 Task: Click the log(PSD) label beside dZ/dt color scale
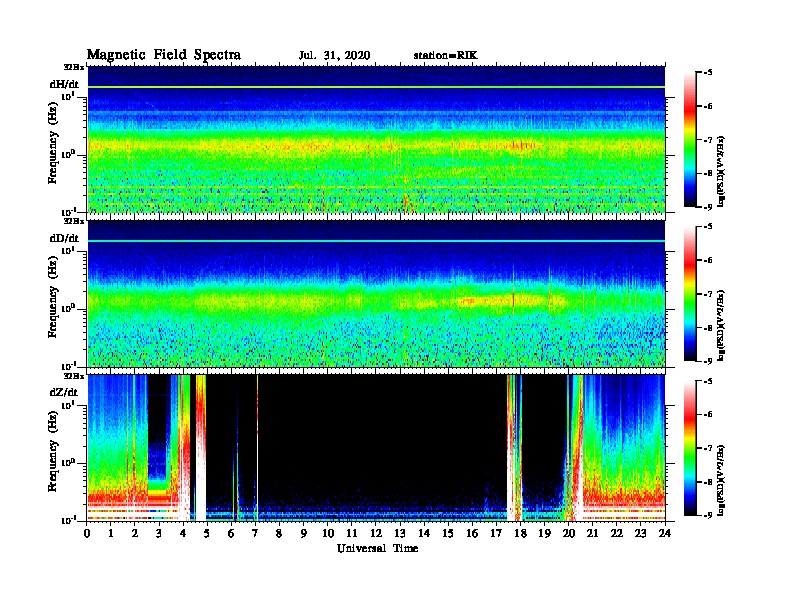click(x=721, y=480)
